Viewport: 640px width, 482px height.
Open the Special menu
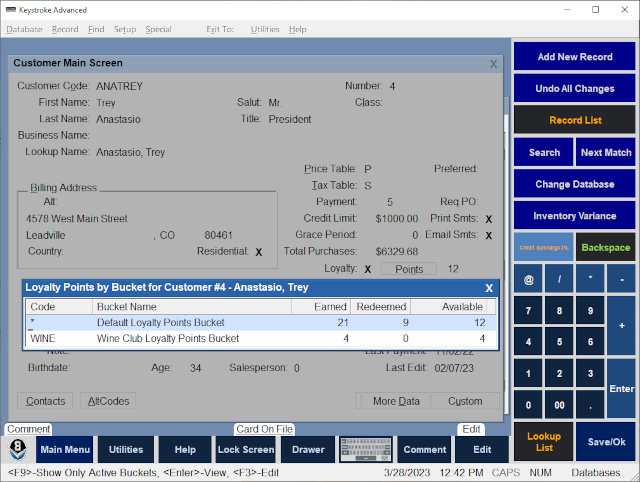point(158,29)
